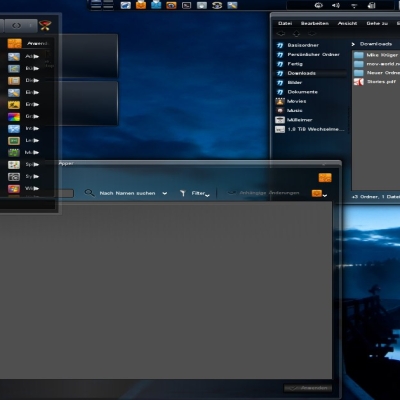This screenshot has height=400, width=400.
Task: Click the telephone launcher icon in the top panel
Action: 217,5
